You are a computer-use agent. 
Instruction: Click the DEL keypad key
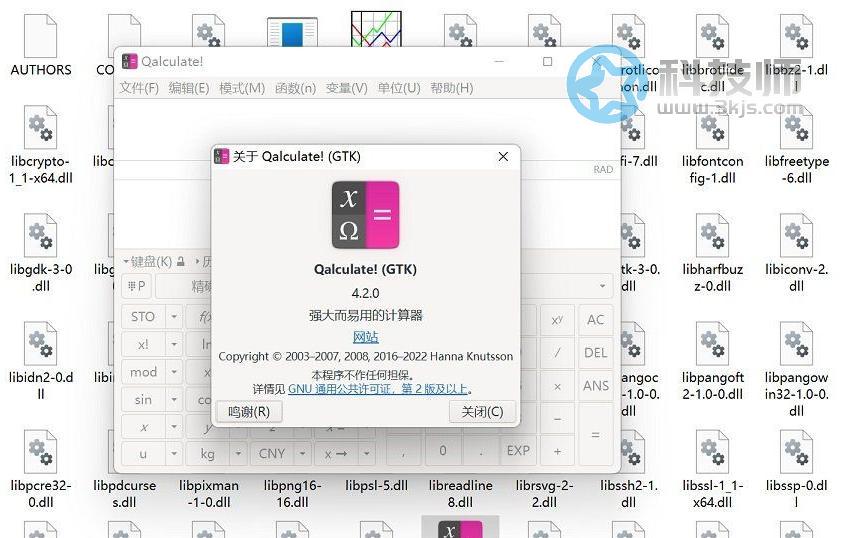[x=596, y=353]
